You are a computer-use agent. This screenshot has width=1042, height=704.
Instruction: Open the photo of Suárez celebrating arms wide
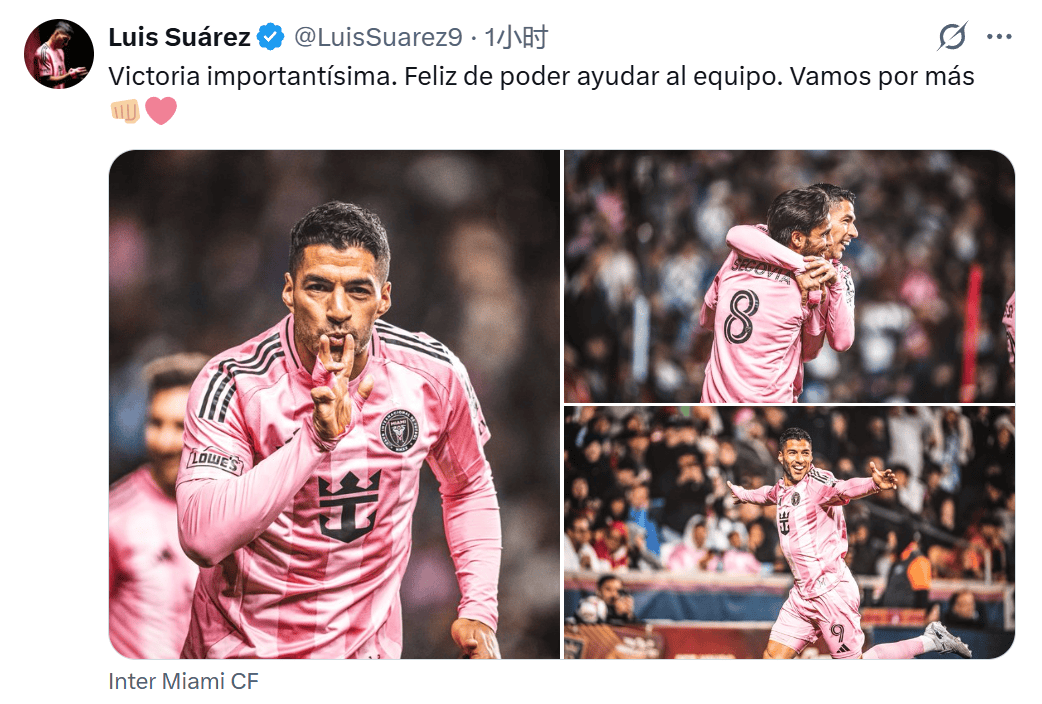[x=789, y=532]
